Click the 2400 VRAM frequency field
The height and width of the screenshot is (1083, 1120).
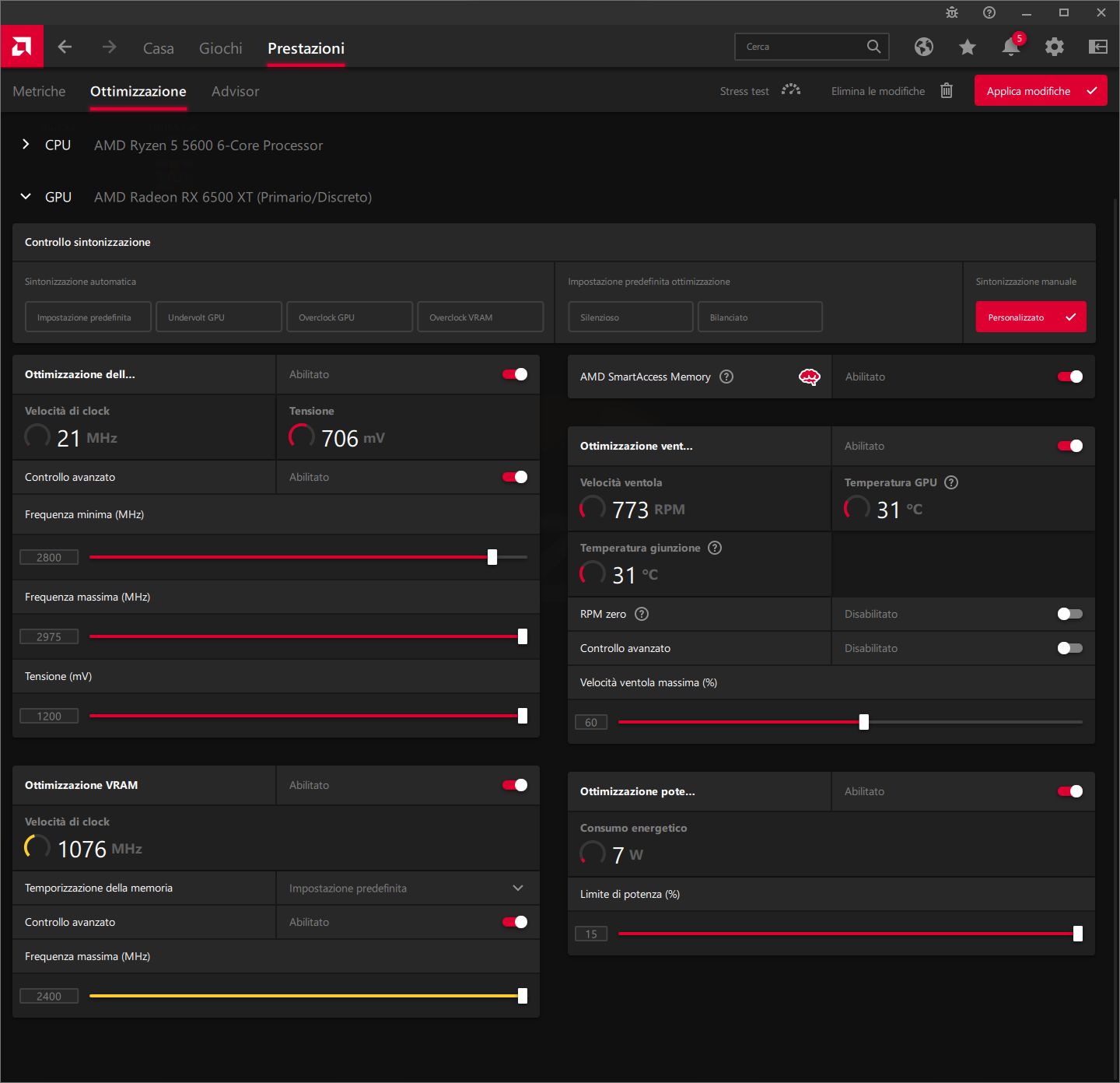49,996
